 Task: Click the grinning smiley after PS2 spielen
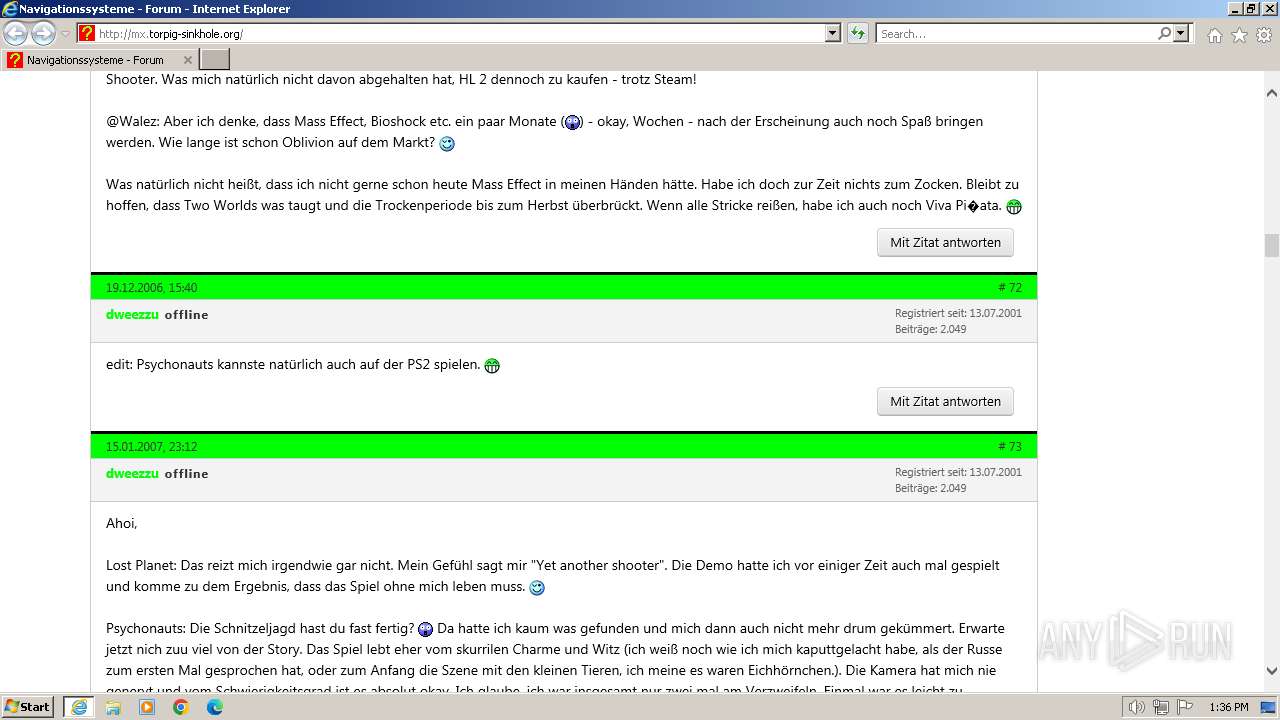coord(492,366)
